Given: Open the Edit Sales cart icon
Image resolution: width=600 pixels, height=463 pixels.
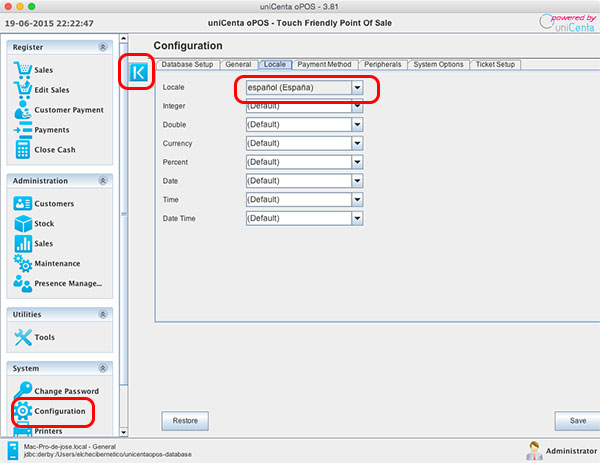Looking at the screenshot, I should tap(23, 90).
